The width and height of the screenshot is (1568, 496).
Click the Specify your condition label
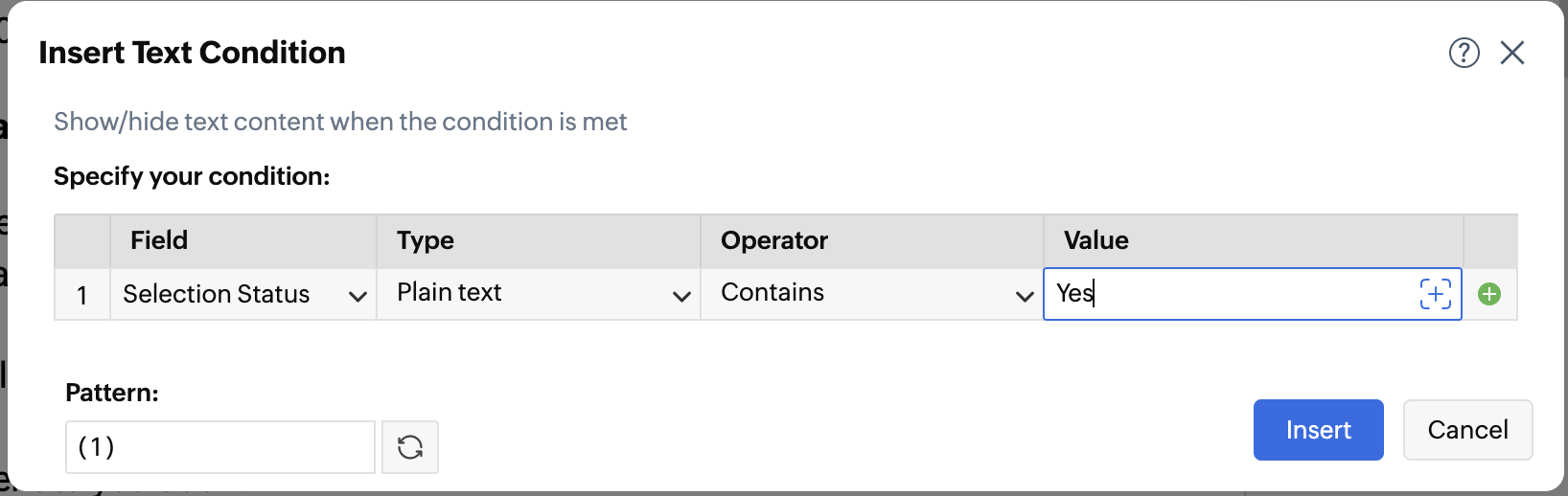(192, 176)
